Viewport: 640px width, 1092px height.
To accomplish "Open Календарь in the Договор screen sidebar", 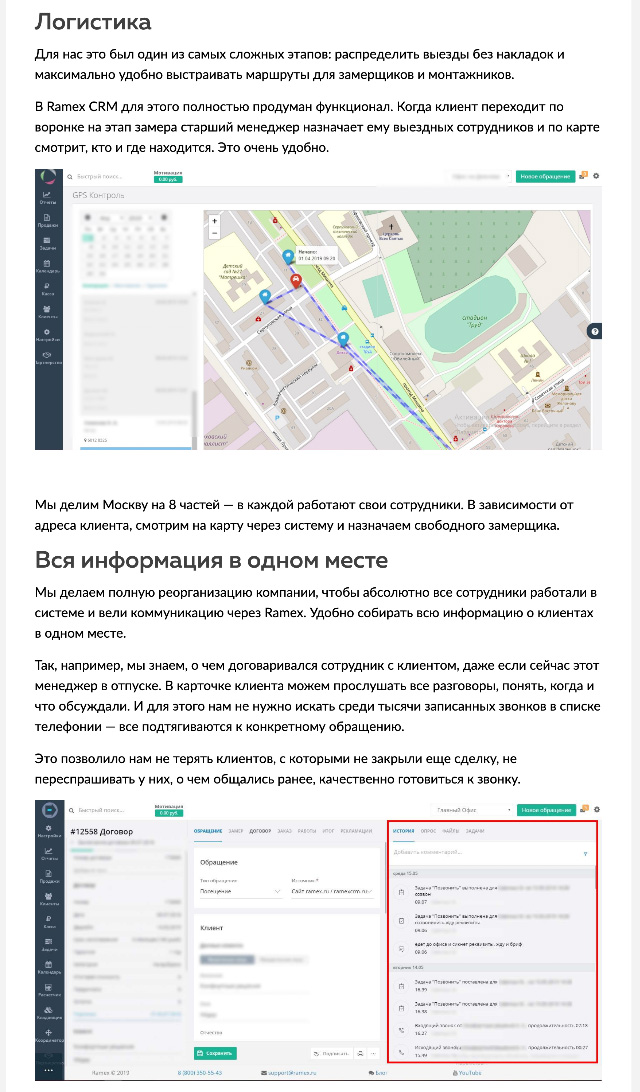I will [x=48, y=967].
